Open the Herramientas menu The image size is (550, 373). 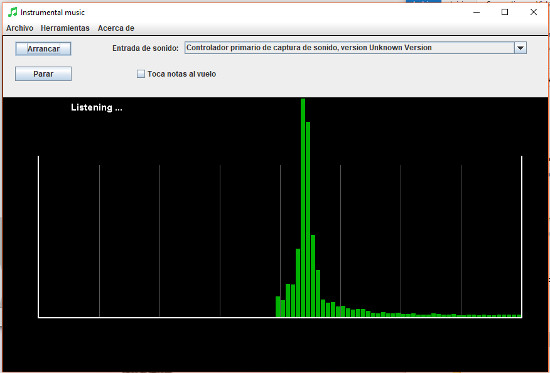[65, 28]
